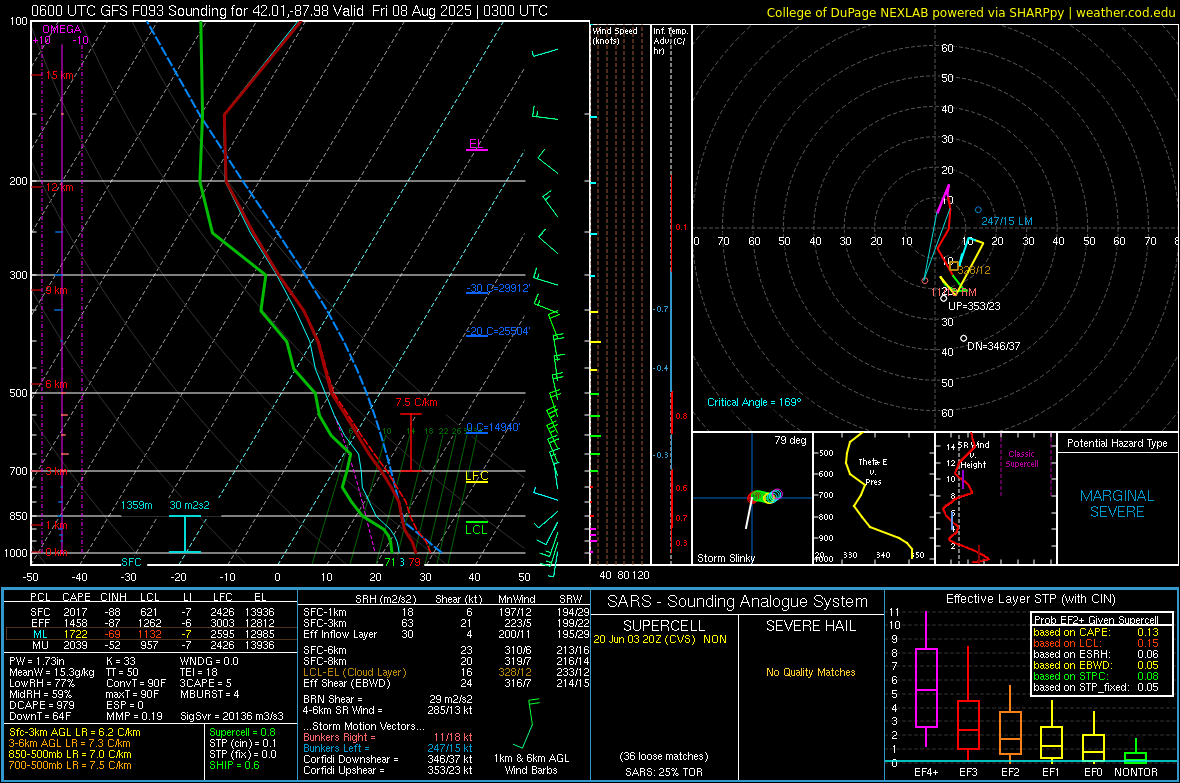Click the 'UP=353/23' Corfidi vector label

tap(974, 306)
